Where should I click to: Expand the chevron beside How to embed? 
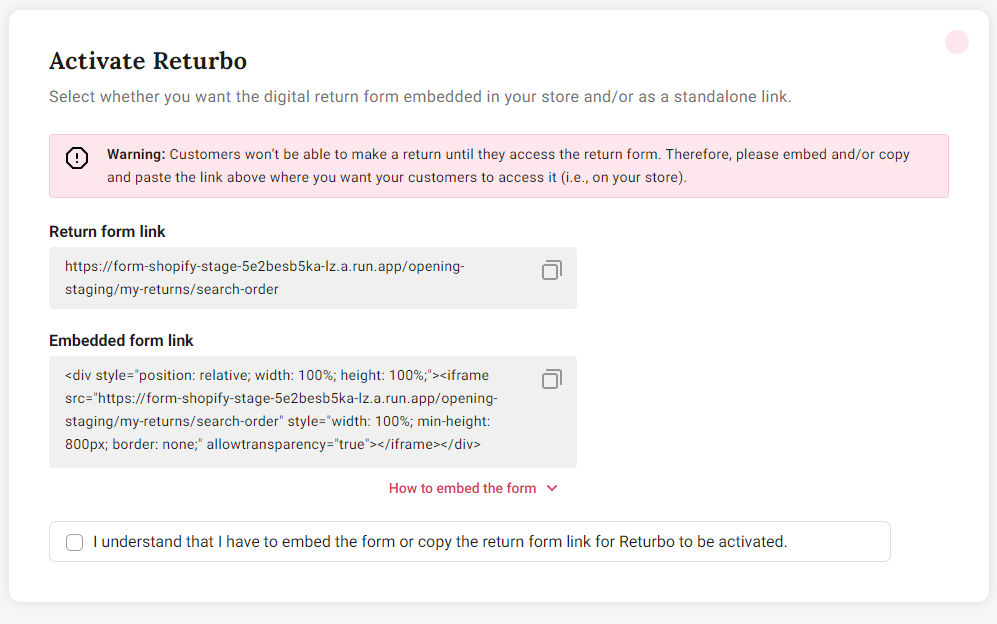coord(552,488)
